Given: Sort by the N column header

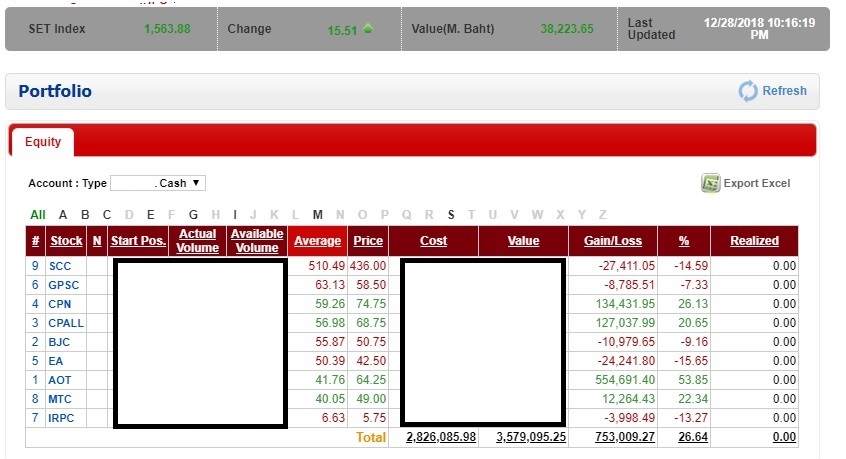Looking at the screenshot, I should [97, 241].
